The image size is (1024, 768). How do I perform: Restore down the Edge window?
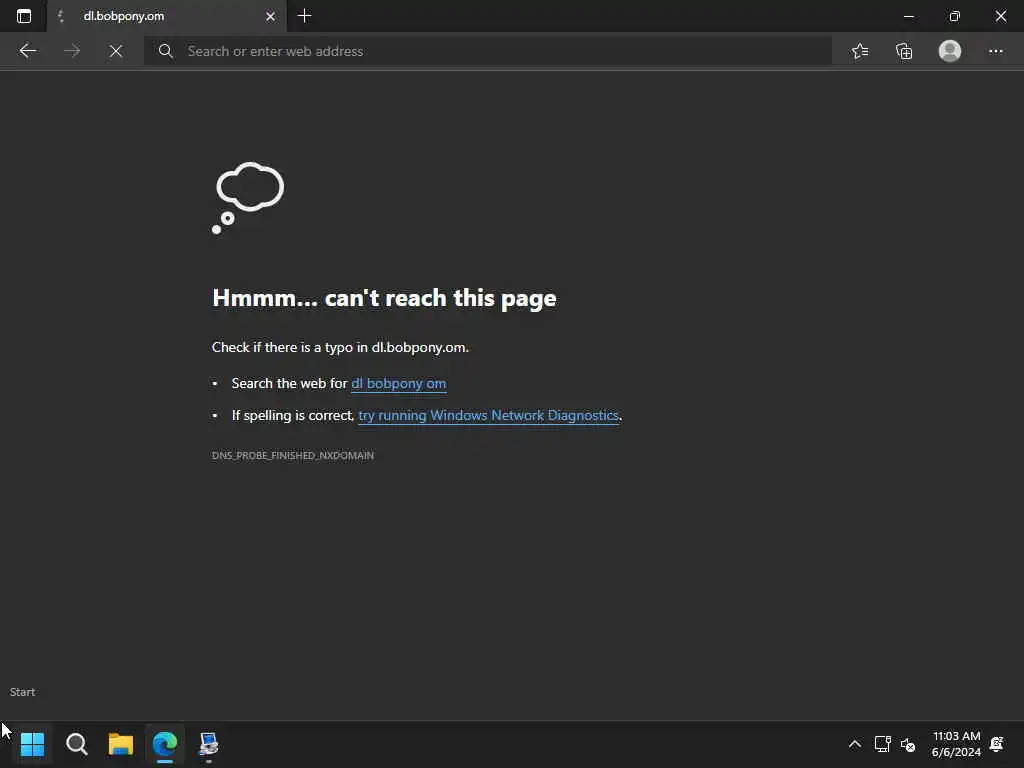(954, 16)
